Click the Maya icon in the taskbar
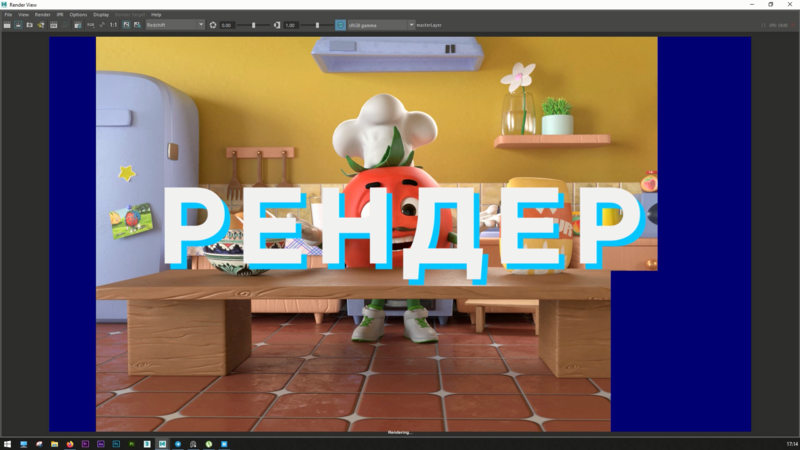Image resolution: width=800 pixels, height=450 pixels. 162,444
